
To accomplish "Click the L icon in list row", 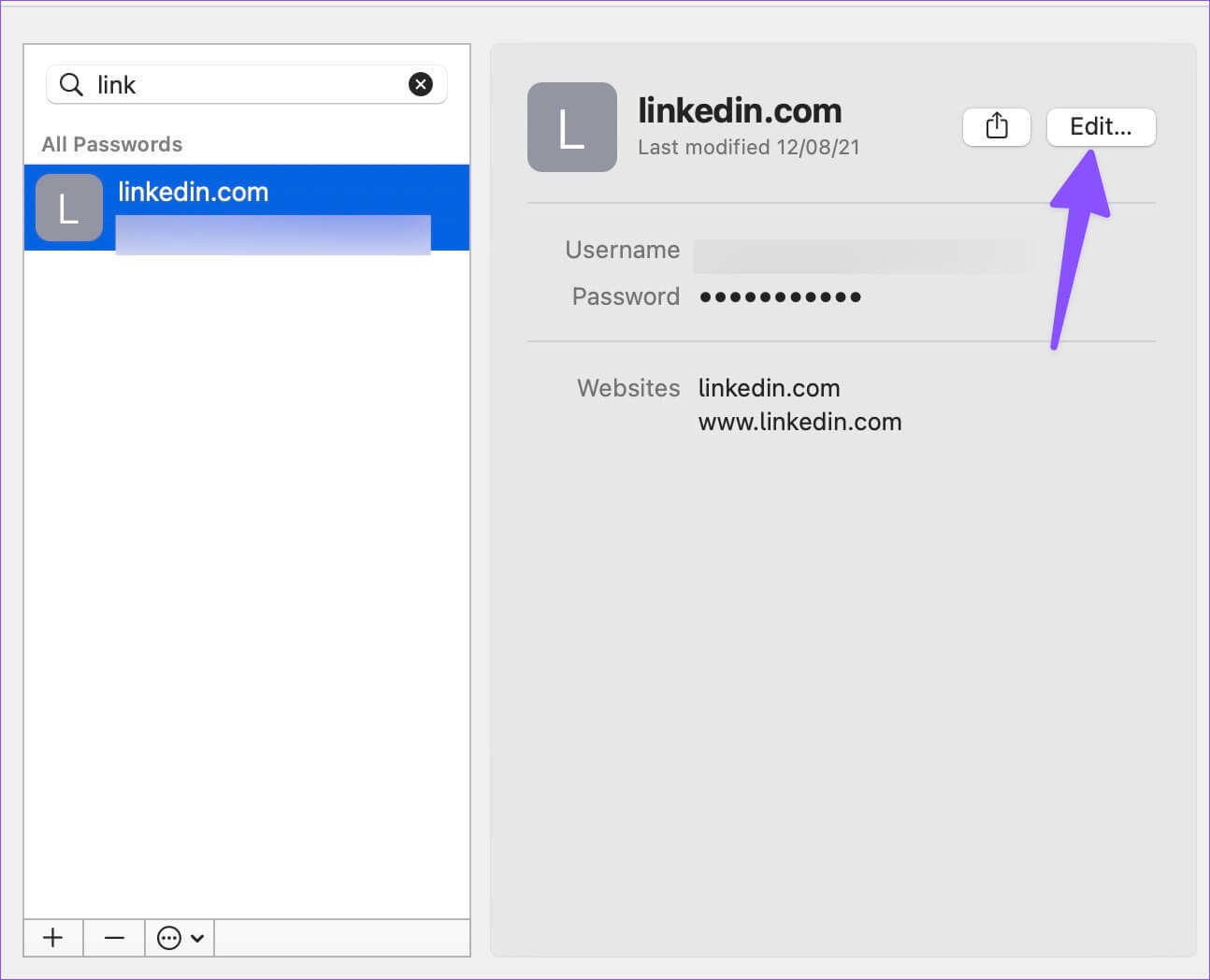I will coord(69,208).
